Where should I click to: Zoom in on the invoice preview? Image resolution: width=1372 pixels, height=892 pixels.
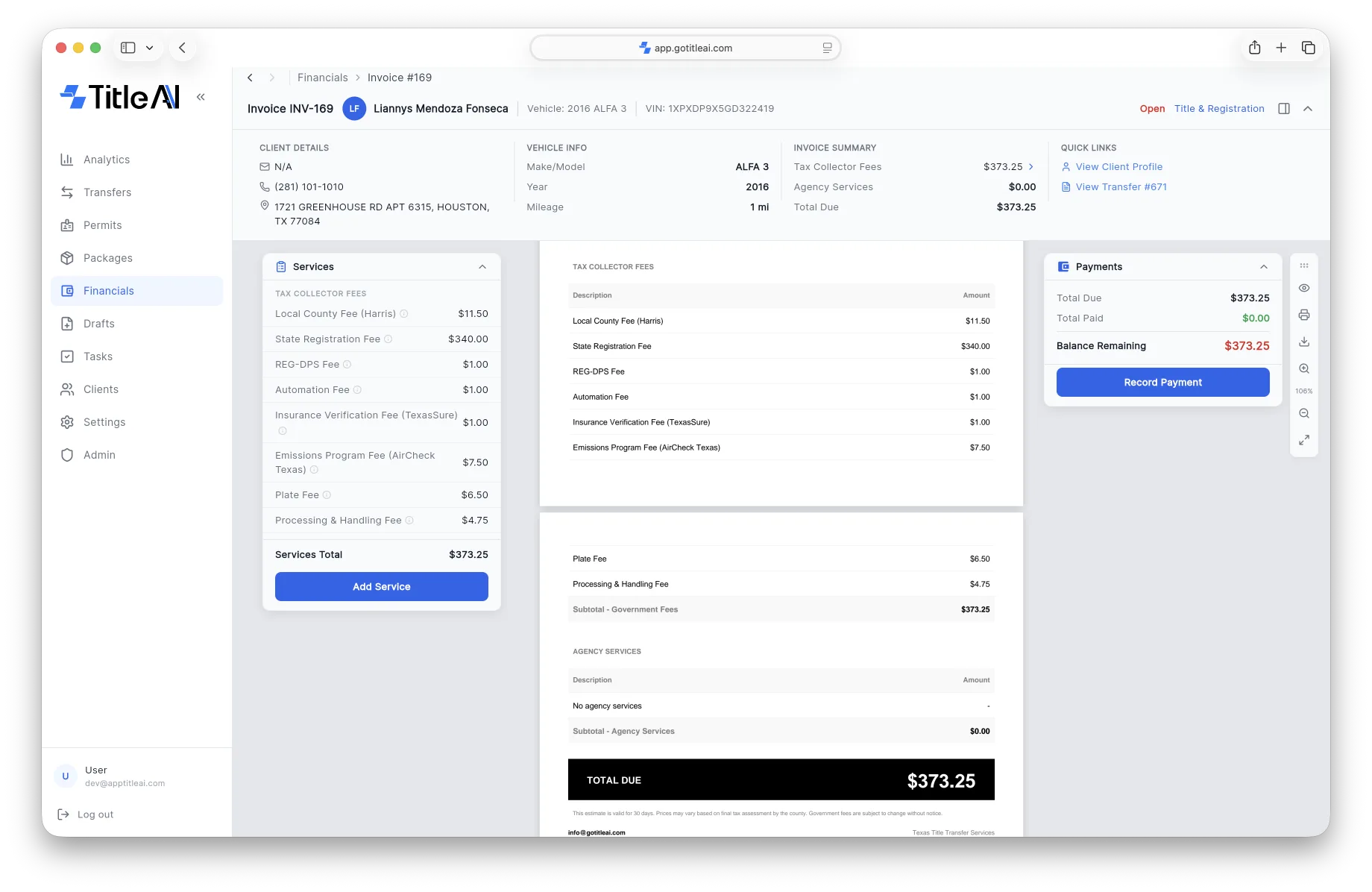pyautogui.click(x=1304, y=368)
